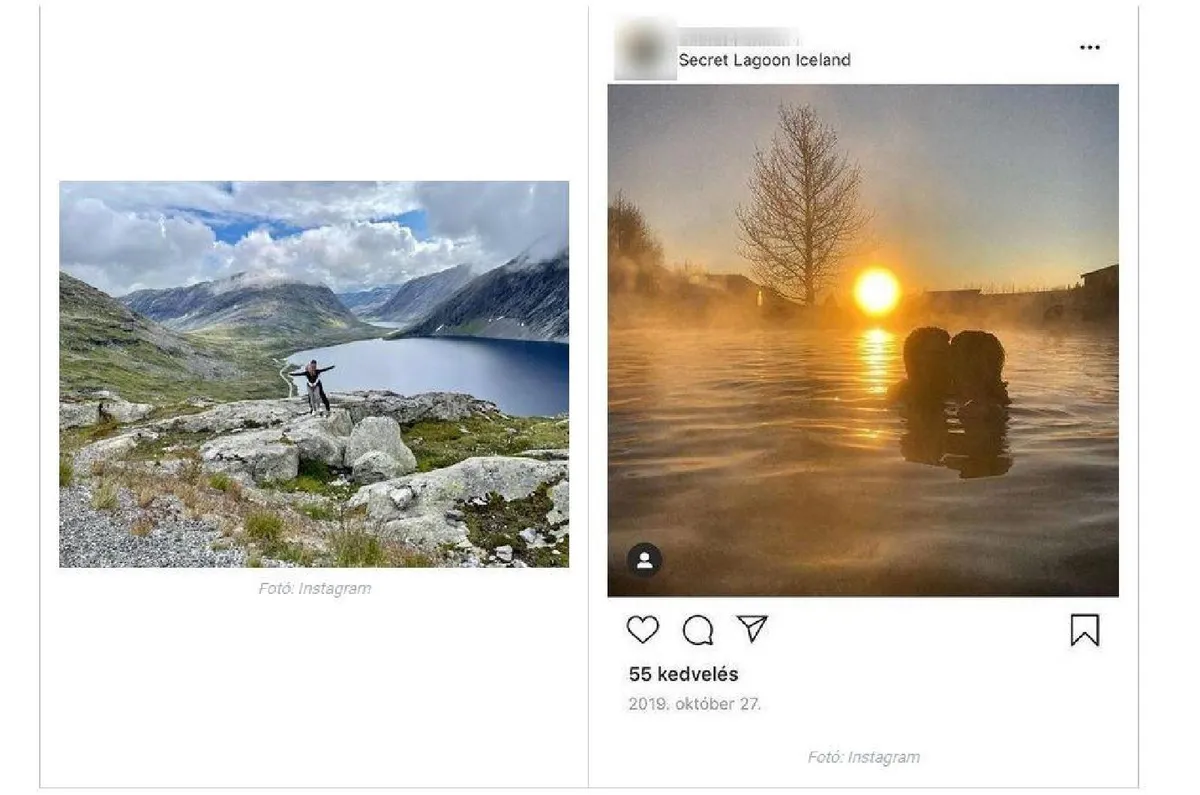Click the Fotó: Instagram caption under the mountain photo

pyautogui.click(x=315, y=589)
